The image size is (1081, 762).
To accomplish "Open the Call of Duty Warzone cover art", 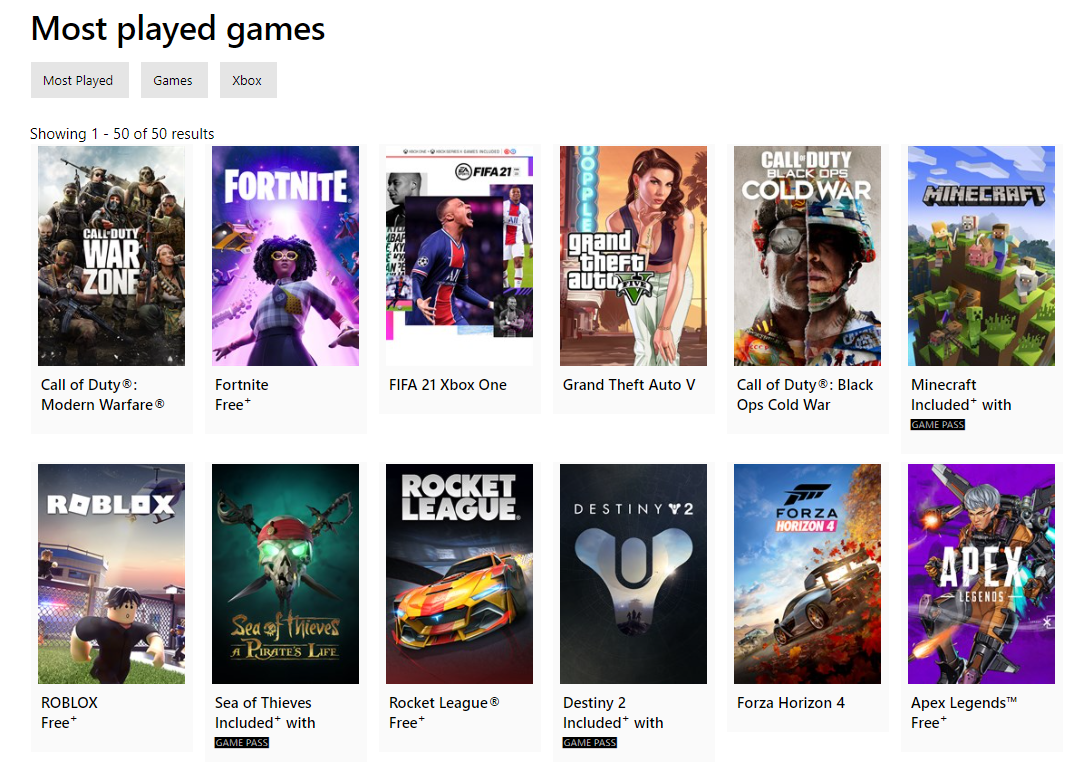I will point(111,255).
